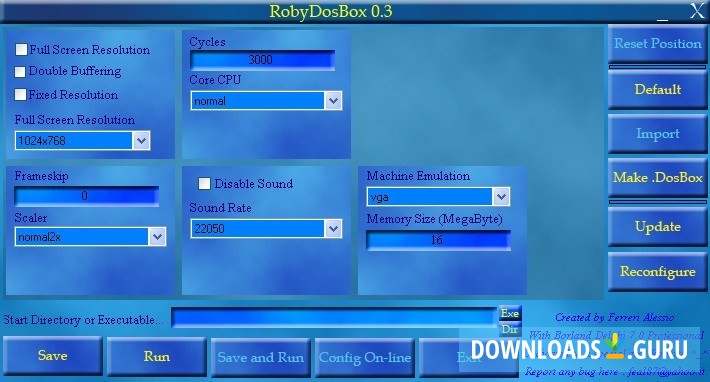Click the "Cycles" label
The width and height of the screenshot is (710, 382).
click(207, 42)
